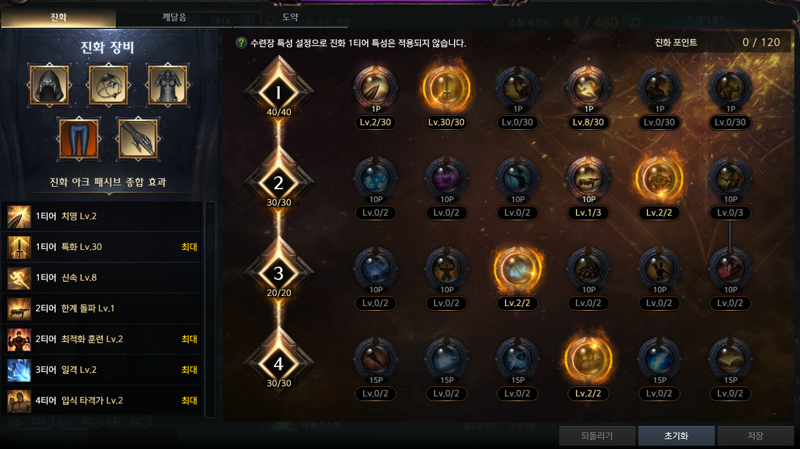The height and width of the screenshot is (449, 800).
Task: Select the tier 1 swiftness node Lv.8/30
Action: click(x=588, y=88)
